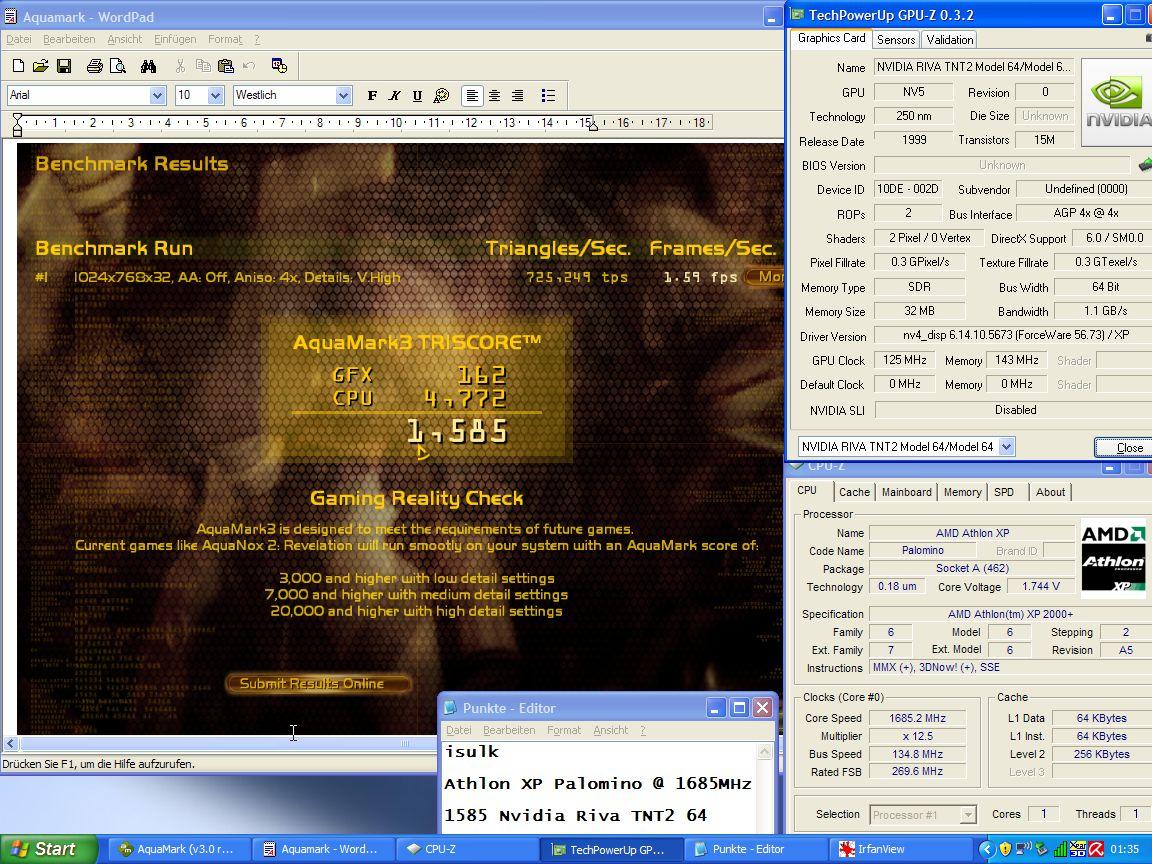Click the security shield tray icon
Viewport: 1152px width, 864px height.
[x=1005, y=849]
